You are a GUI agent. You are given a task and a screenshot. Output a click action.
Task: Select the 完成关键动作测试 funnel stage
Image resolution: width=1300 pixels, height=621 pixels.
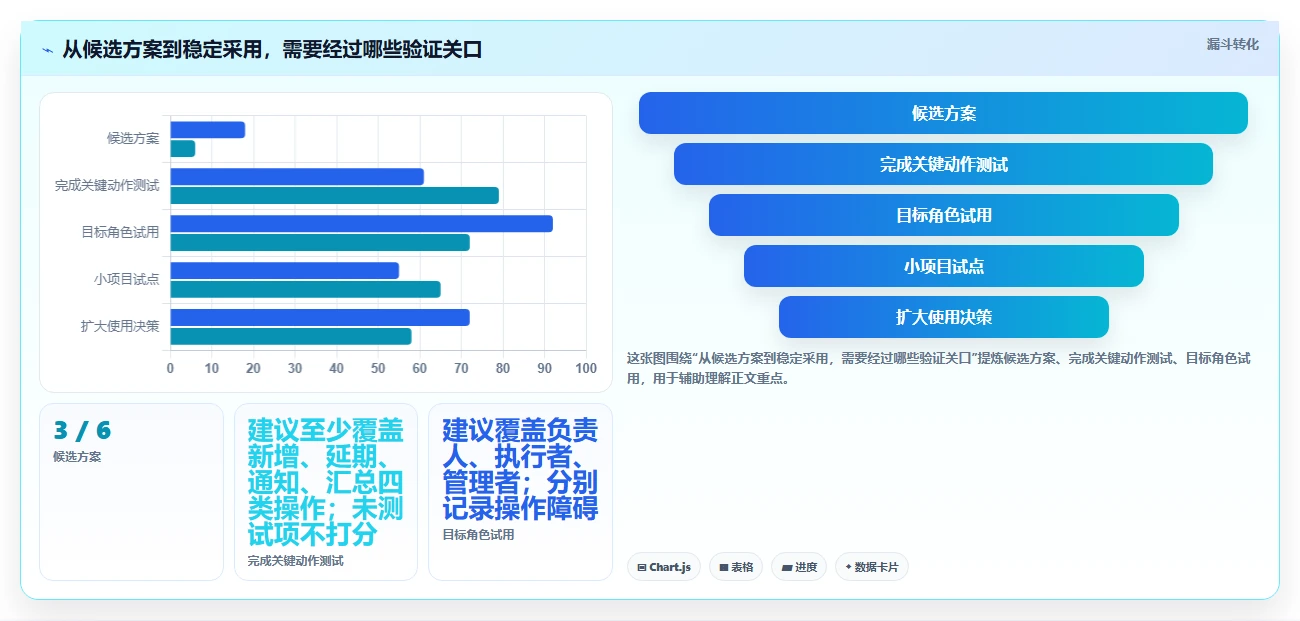(943, 164)
